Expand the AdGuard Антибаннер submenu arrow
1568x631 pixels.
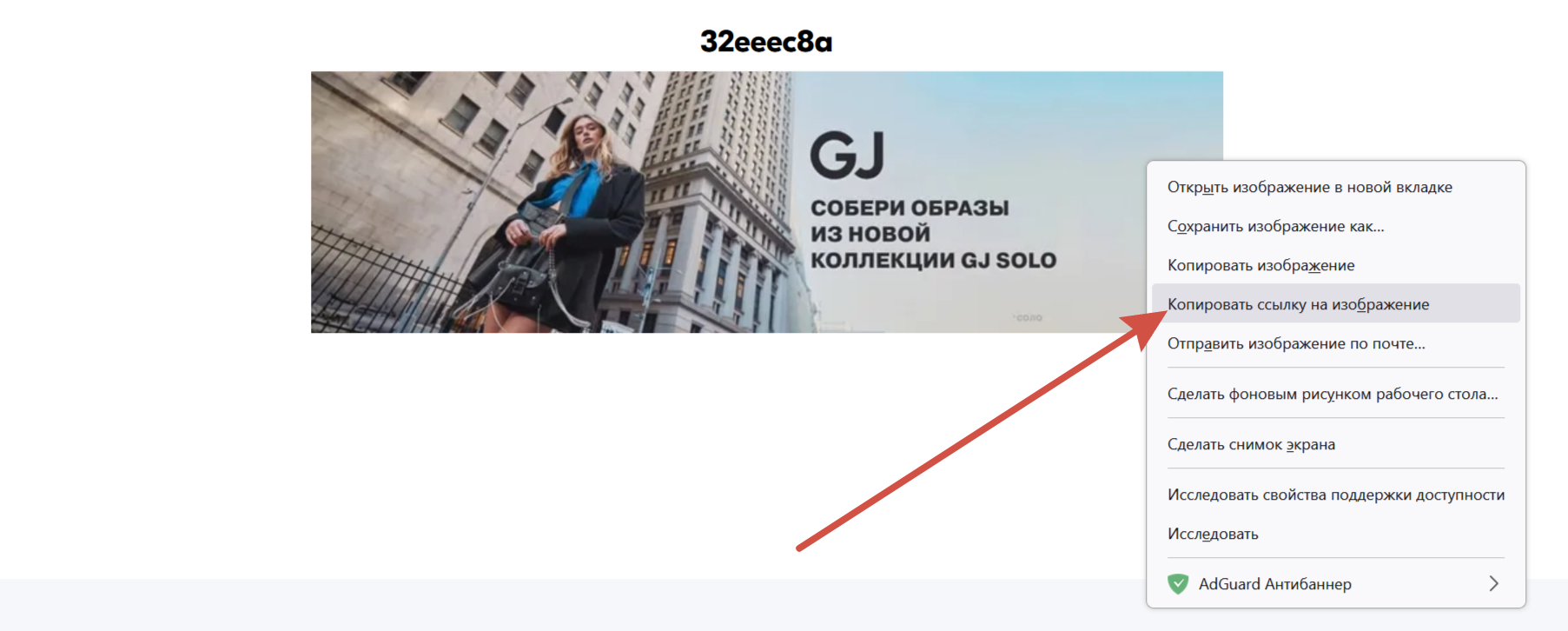click(1493, 584)
